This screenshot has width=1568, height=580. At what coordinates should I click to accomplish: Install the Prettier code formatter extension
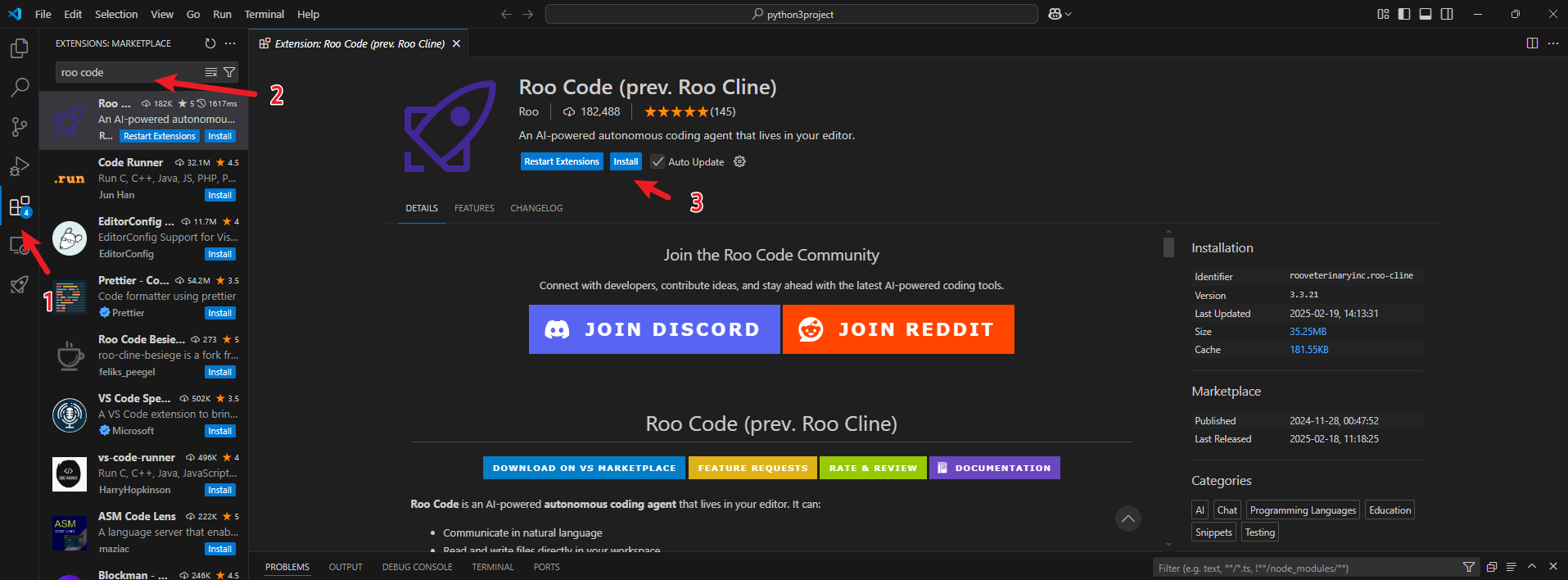pos(219,313)
